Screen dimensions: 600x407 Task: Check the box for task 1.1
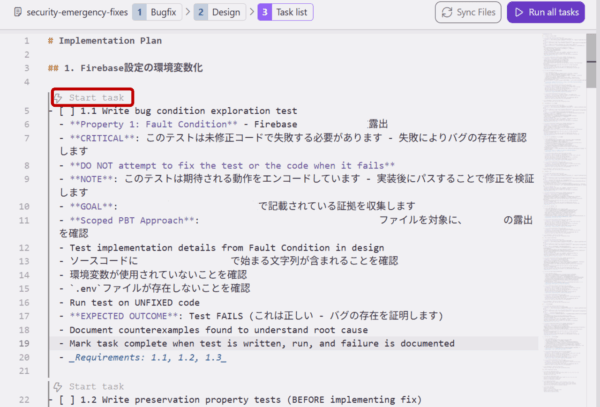pyautogui.click(x=66, y=111)
